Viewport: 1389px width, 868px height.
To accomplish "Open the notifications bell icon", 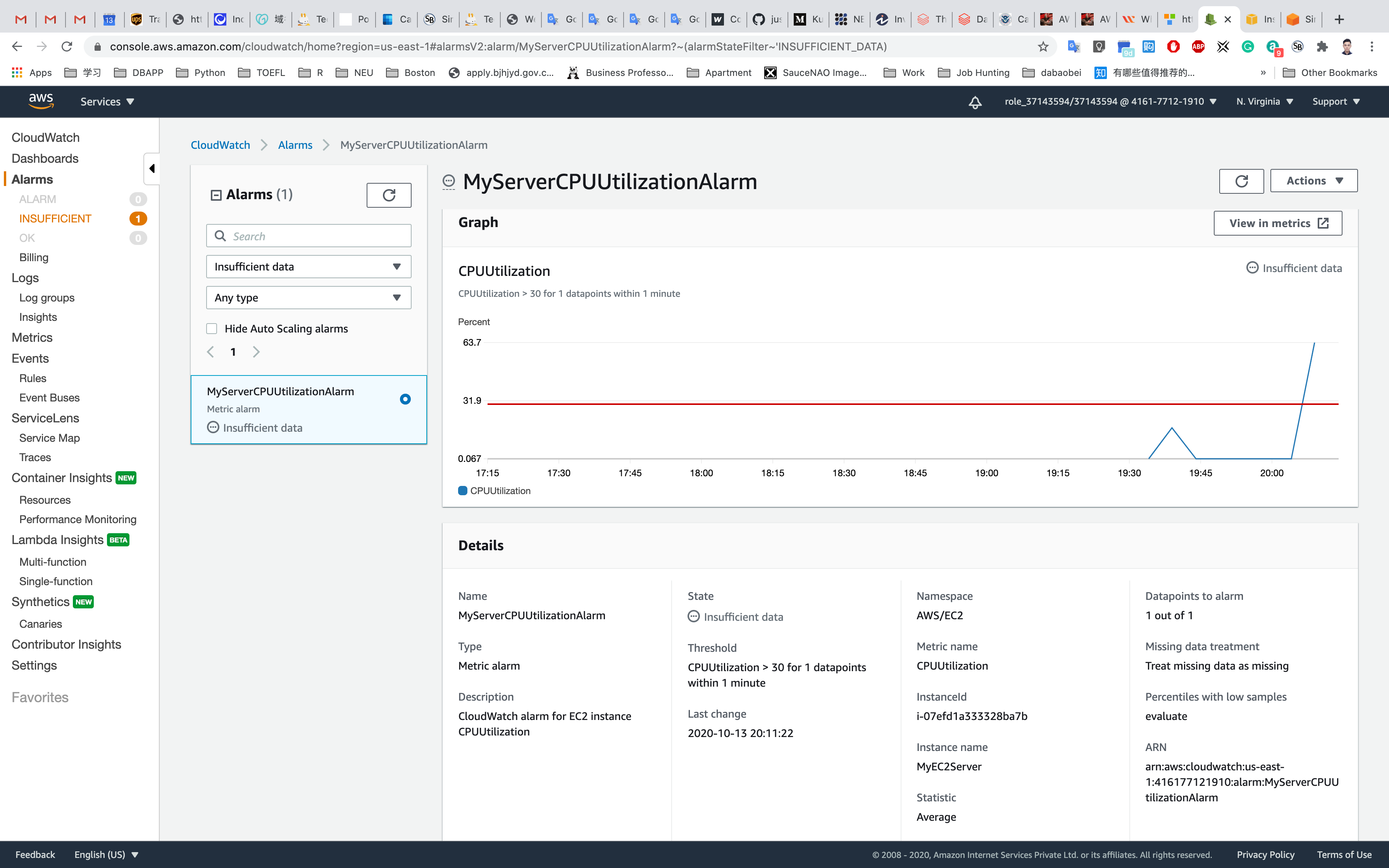I will click(975, 102).
